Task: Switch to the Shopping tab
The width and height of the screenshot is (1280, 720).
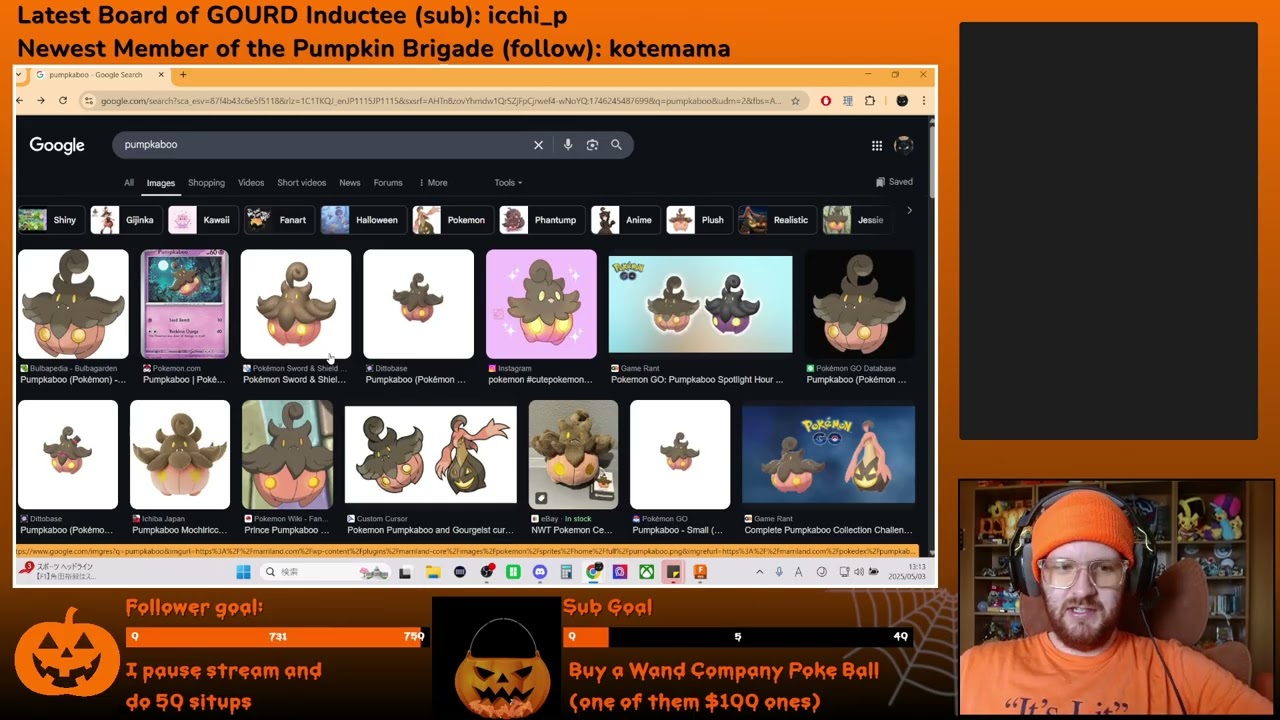Action: (x=206, y=183)
